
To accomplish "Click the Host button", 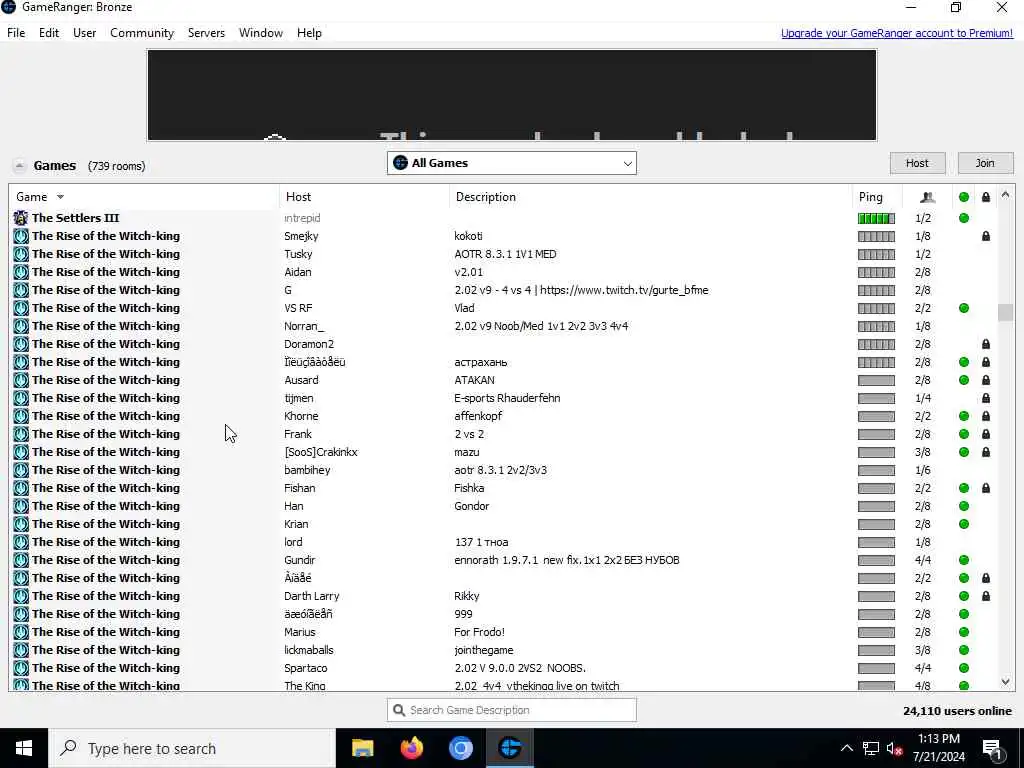I will pyautogui.click(x=917, y=163).
